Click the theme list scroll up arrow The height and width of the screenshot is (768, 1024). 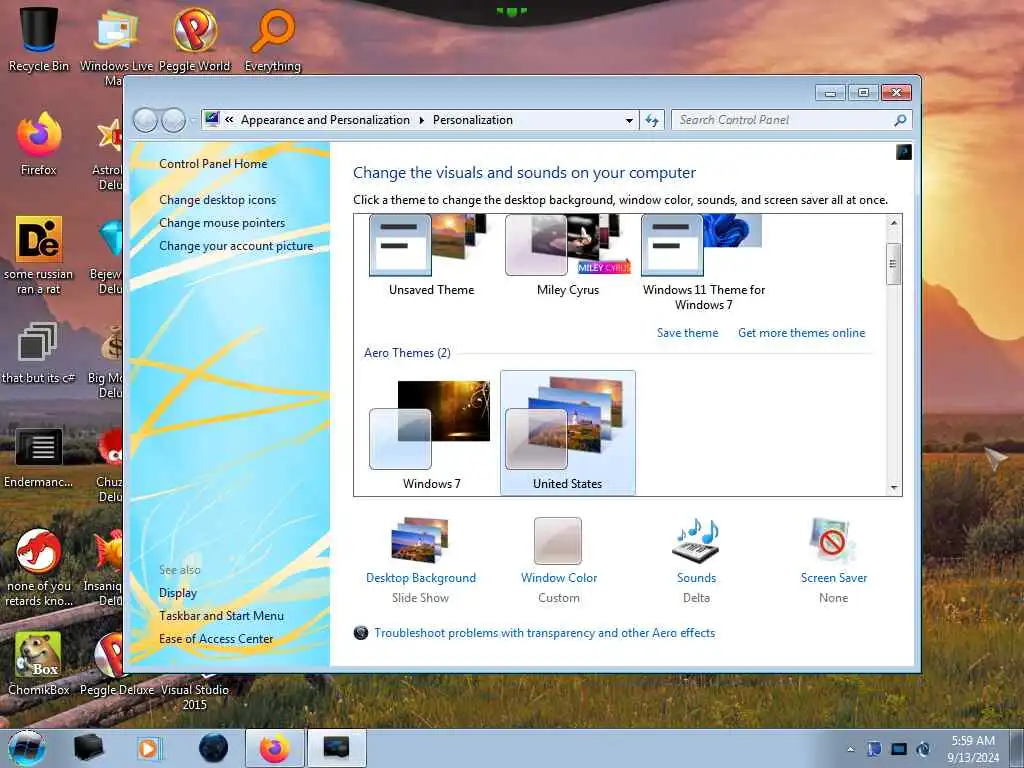pyautogui.click(x=893, y=223)
